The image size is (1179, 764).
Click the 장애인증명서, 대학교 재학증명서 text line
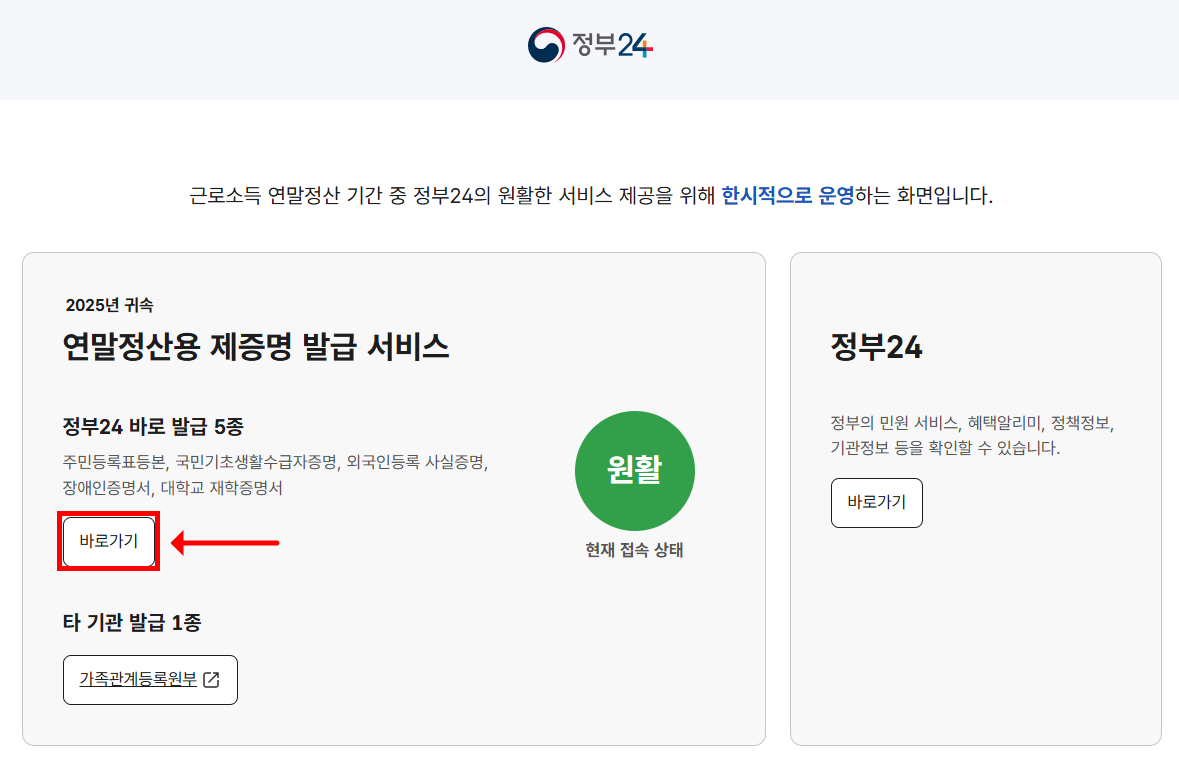(173, 488)
